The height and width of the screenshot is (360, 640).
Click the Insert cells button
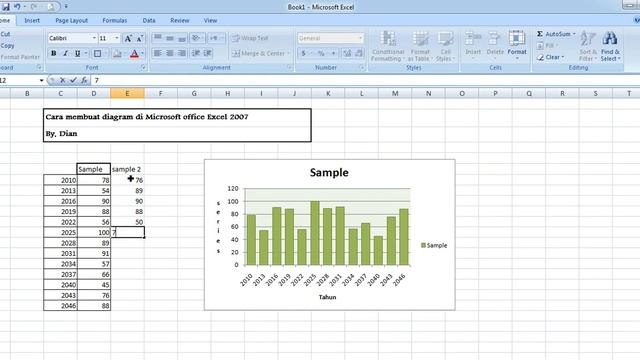[x=473, y=45]
